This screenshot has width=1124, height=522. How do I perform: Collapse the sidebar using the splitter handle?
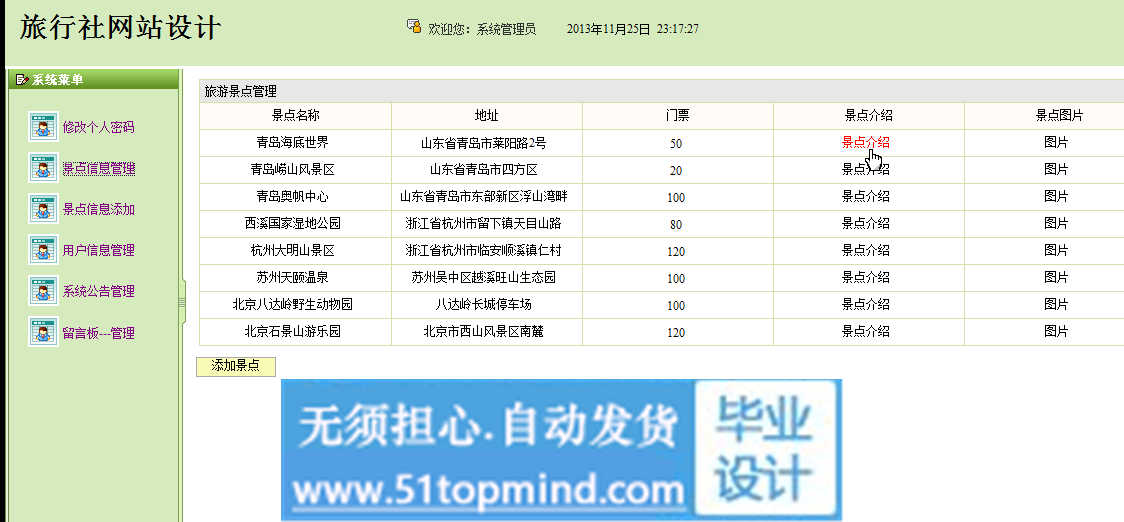(182, 302)
